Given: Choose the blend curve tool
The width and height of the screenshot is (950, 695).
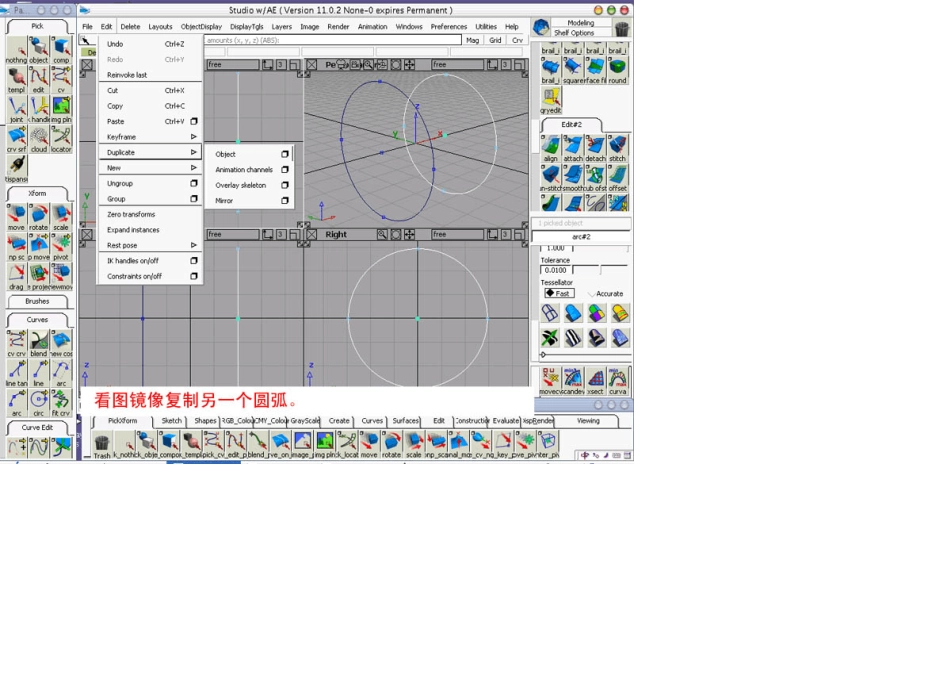Looking at the screenshot, I should tap(38, 342).
